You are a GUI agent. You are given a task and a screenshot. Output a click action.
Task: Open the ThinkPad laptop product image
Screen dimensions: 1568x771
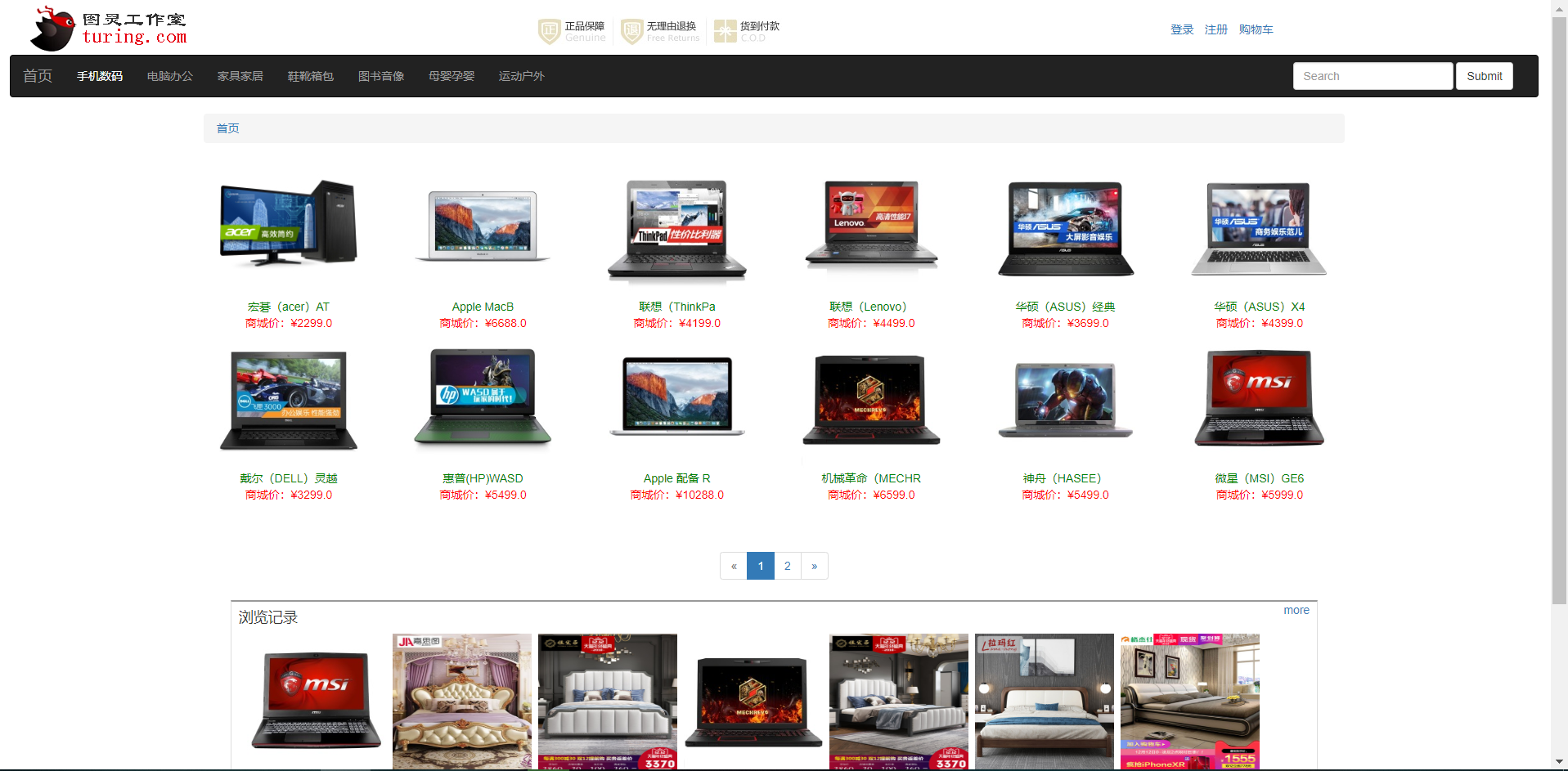677,231
